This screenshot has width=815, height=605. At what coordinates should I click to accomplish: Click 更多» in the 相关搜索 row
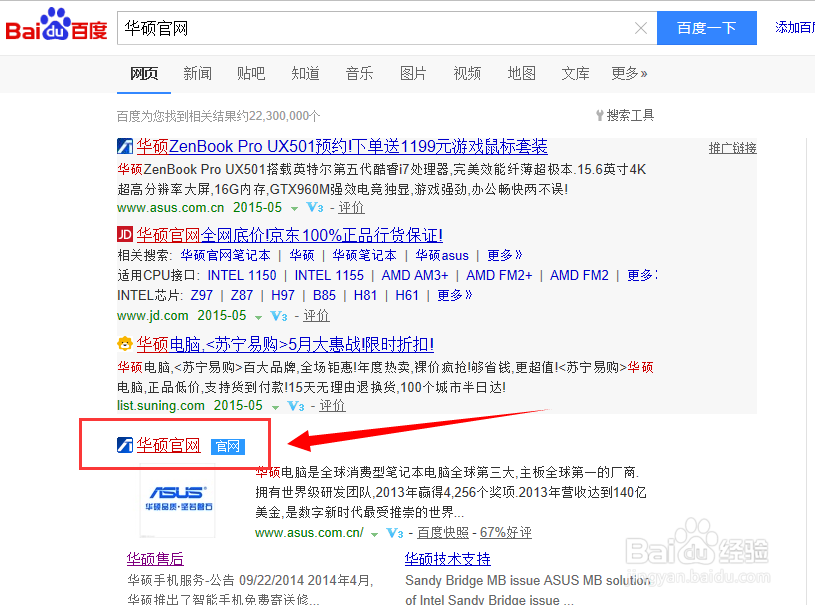(x=505, y=255)
